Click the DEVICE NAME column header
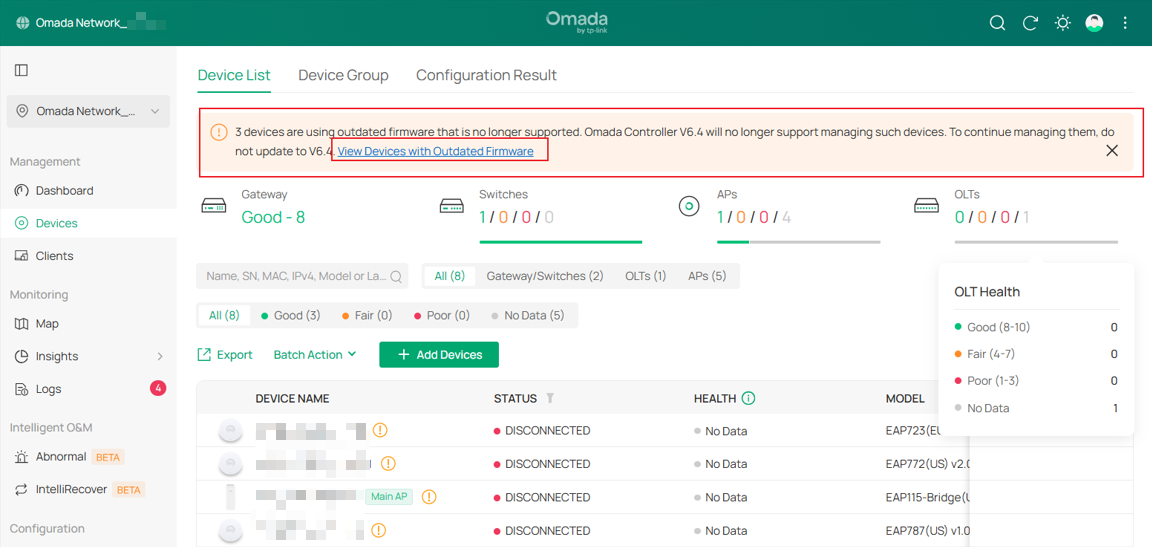This screenshot has width=1152, height=547. 292,399
